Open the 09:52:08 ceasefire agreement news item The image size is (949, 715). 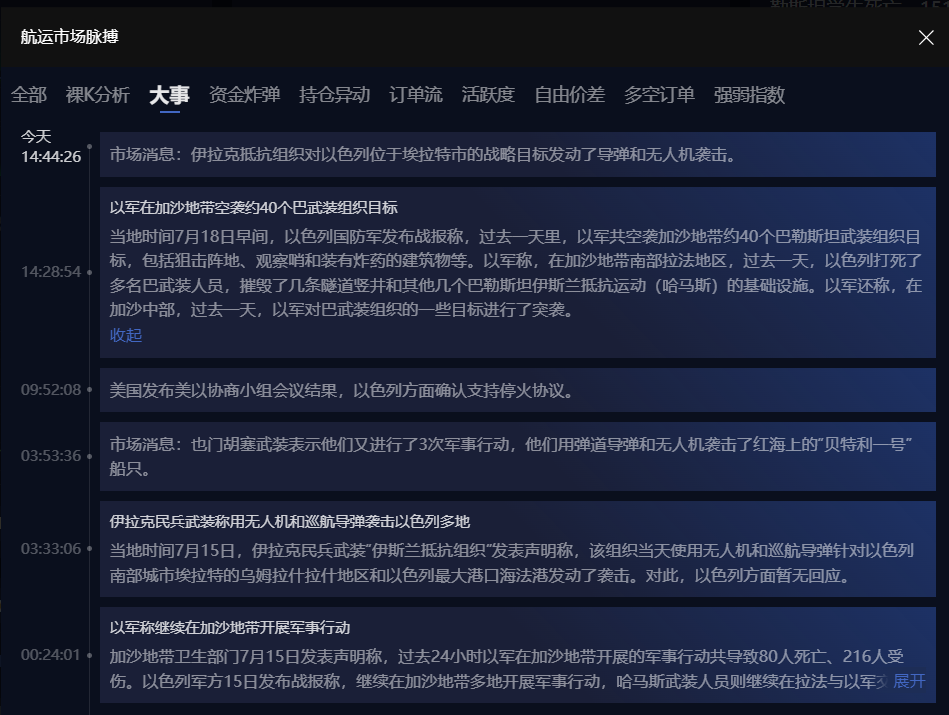pyautogui.click(x=342, y=390)
